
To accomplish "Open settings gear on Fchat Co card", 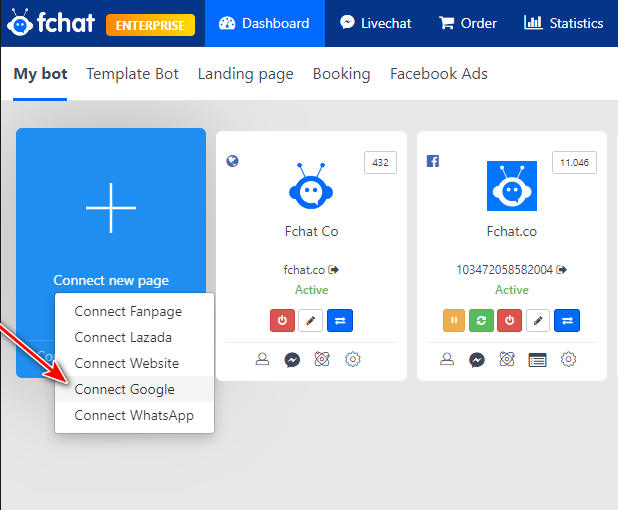I will tap(352, 359).
